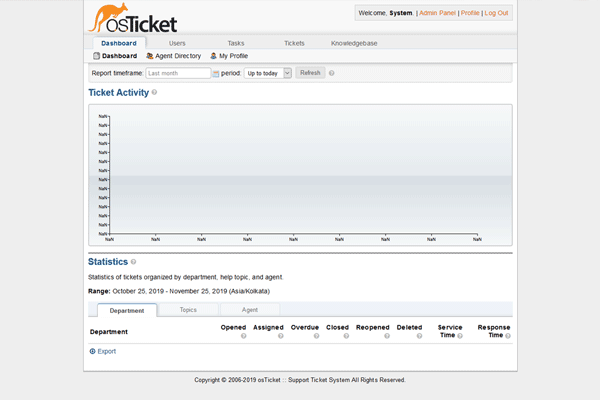Click the help icon under Opened column
This screenshot has width=600, height=400.
pyautogui.click(x=243, y=336)
